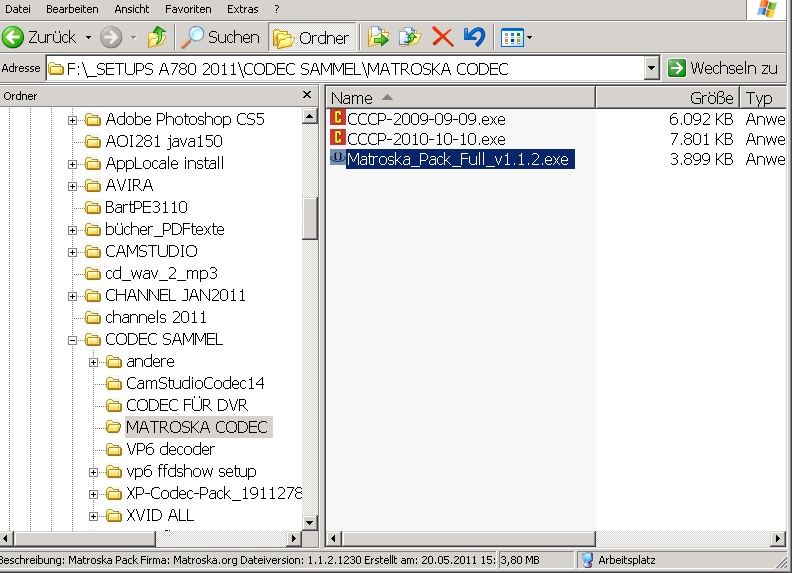
Task: Click the folder Up one level icon
Action: pyautogui.click(x=156, y=38)
